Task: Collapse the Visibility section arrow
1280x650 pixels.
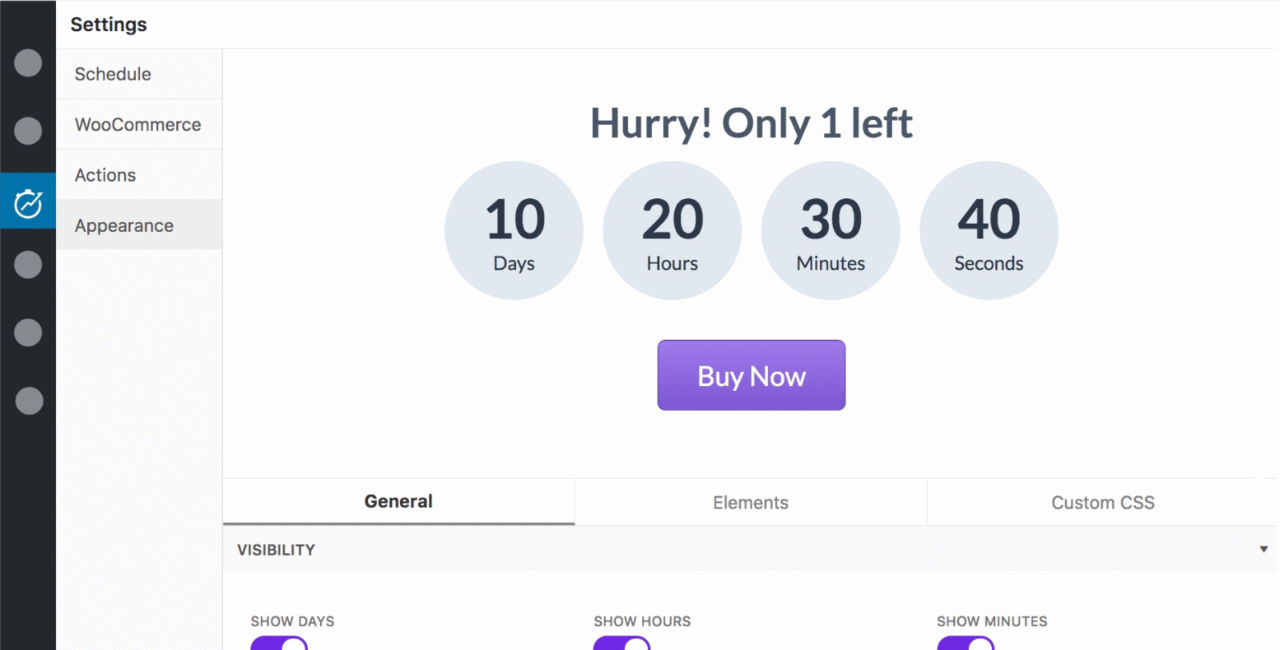Action: coord(1263,550)
